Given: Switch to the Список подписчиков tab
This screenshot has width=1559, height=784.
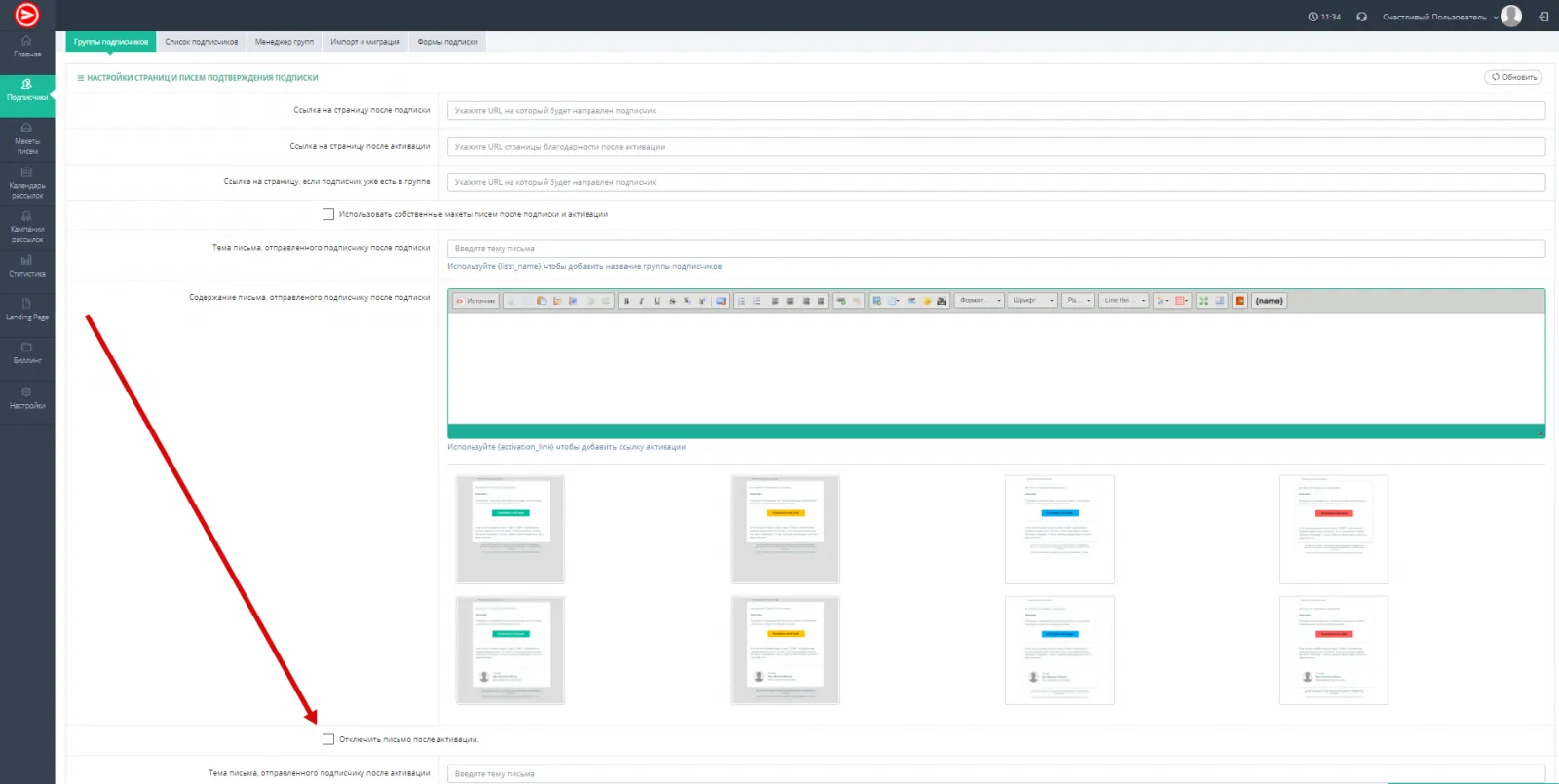Looking at the screenshot, I should tap(201, 42).
